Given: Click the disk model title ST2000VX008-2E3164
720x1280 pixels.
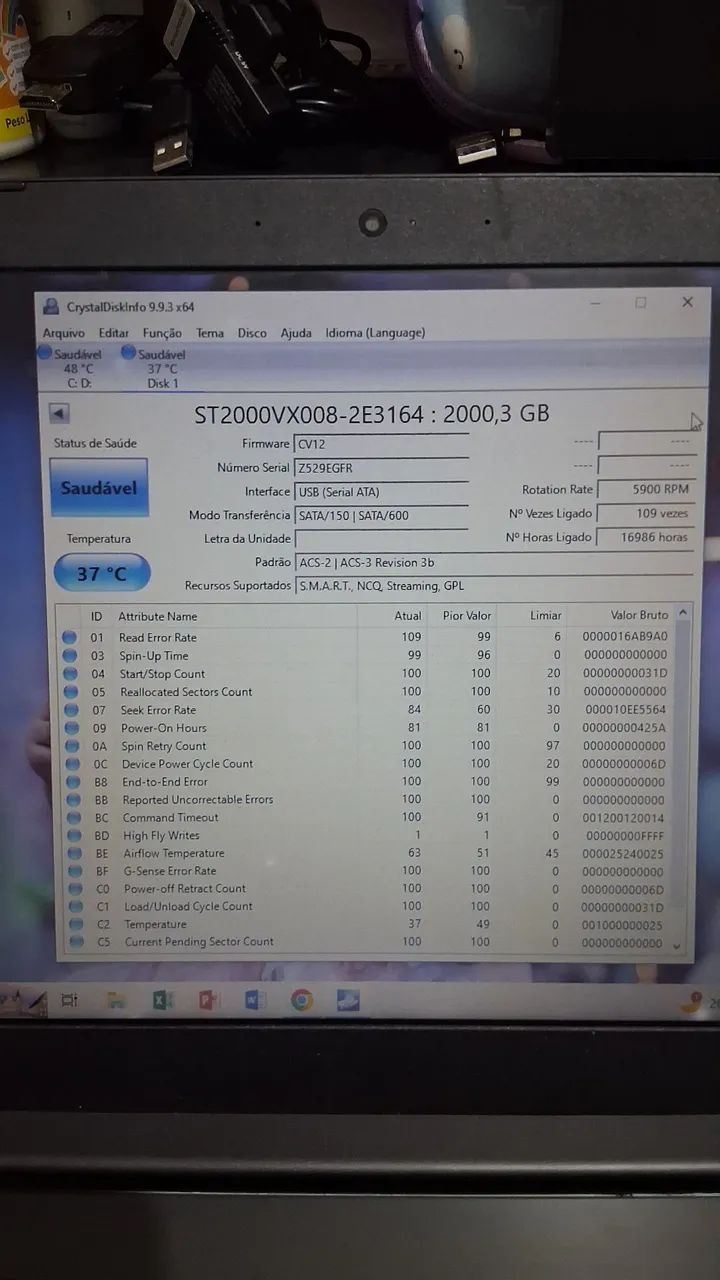Looking at the screenshot, I should coord(309,414).
